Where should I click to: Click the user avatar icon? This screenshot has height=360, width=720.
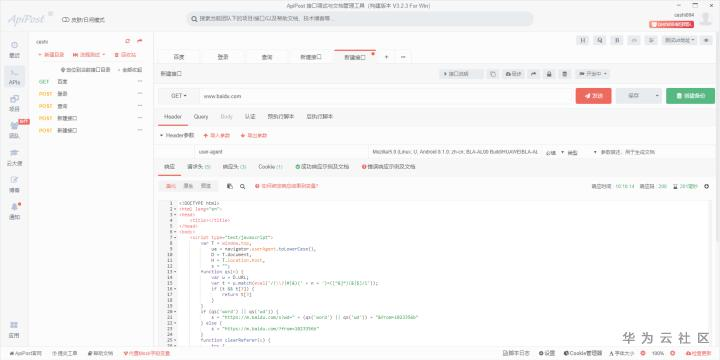(706, 19)
